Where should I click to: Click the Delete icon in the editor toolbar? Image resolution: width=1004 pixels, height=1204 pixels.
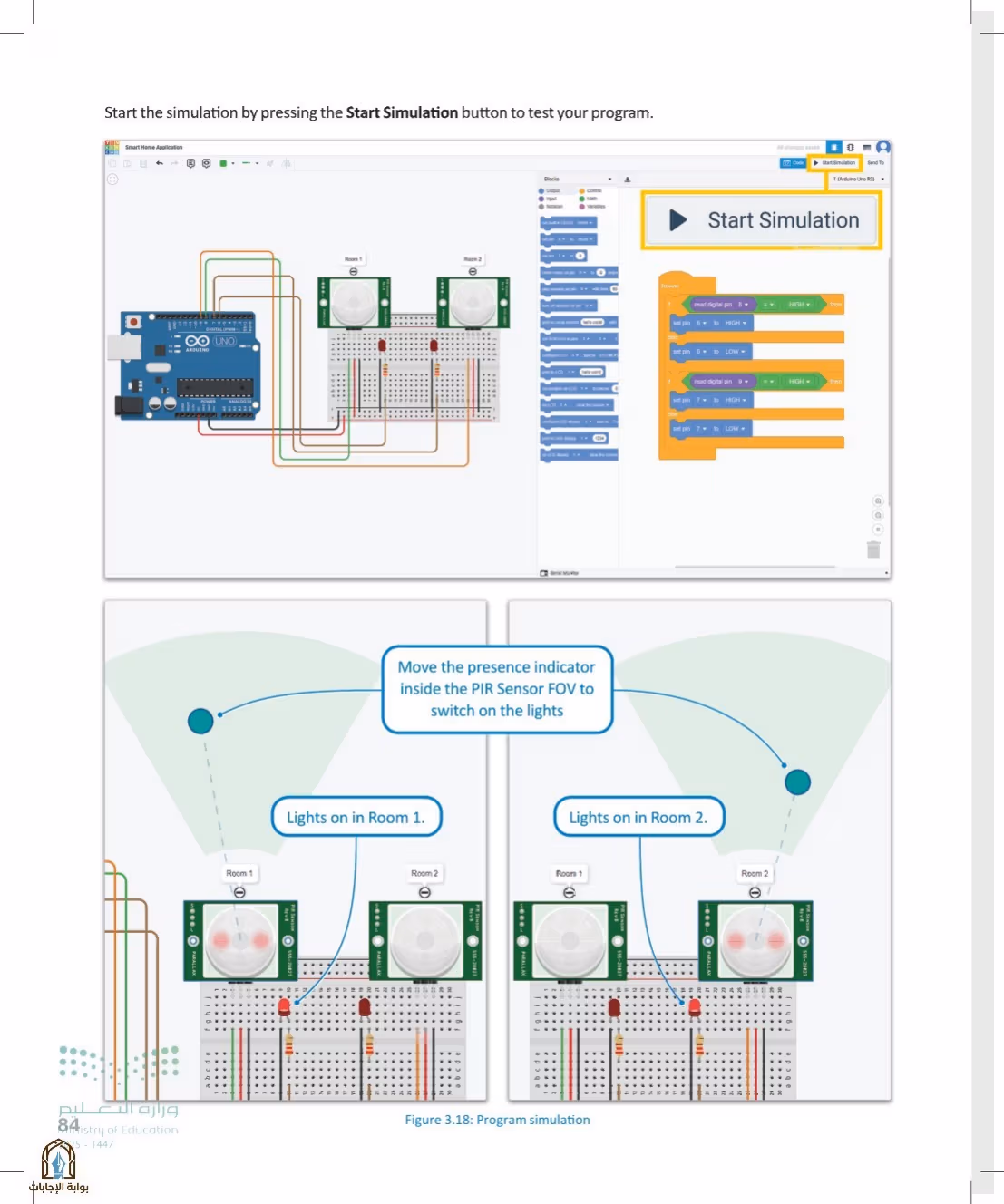point(143,163)
